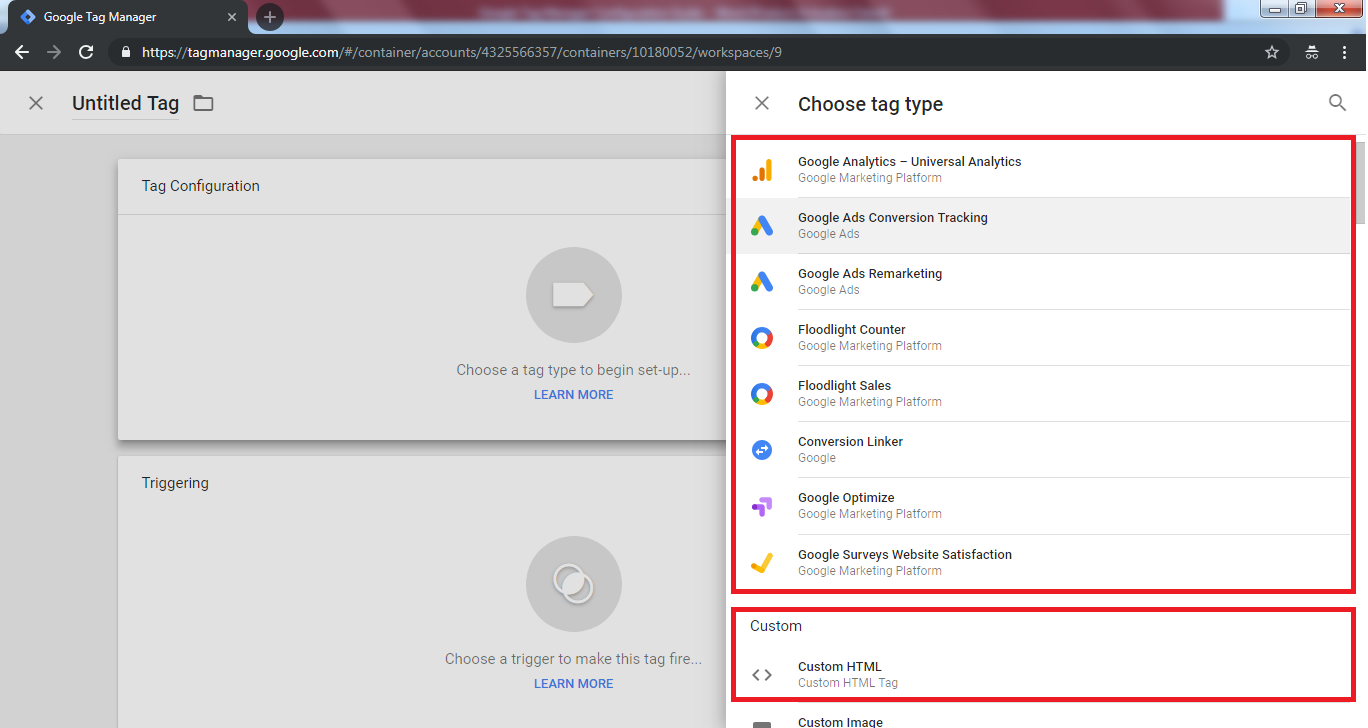Select the Google Ads Conversion Tracking icon
This screenshot has width=1368, height=728.
point(762,226)
